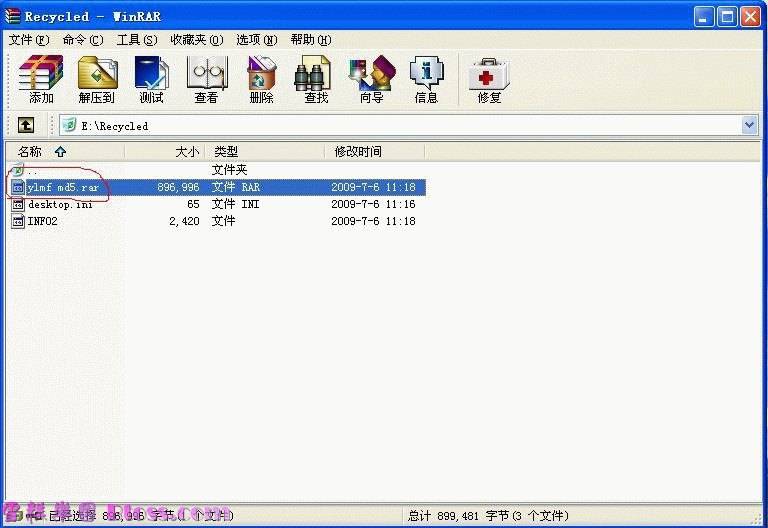Click the size value 896,996
This screenshot has width=768, height=528.
(178, 187)
